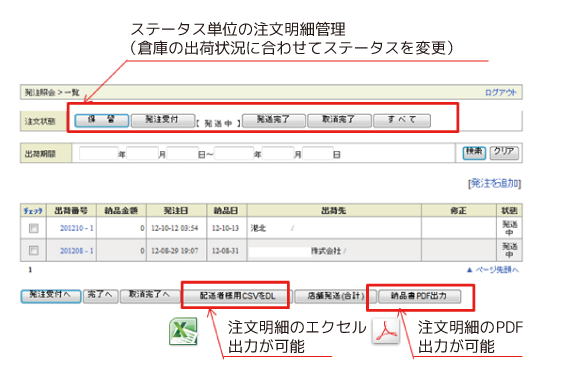Click the 検索 search button
Image resolution: width=578 pixels, height=372 pixels.
474,152
